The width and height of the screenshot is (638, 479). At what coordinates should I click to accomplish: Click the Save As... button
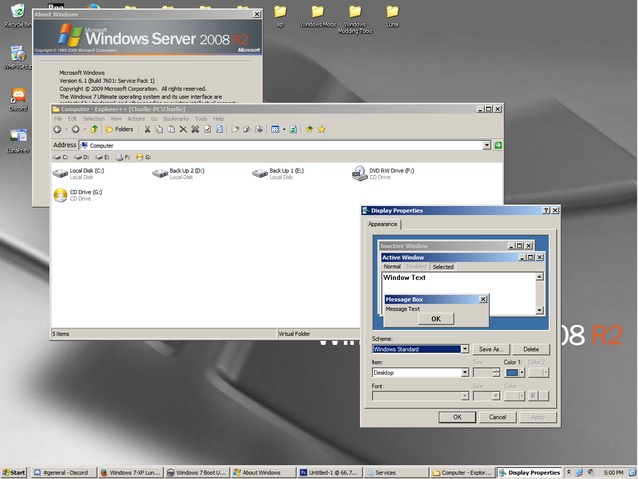(x=492, y=349)
